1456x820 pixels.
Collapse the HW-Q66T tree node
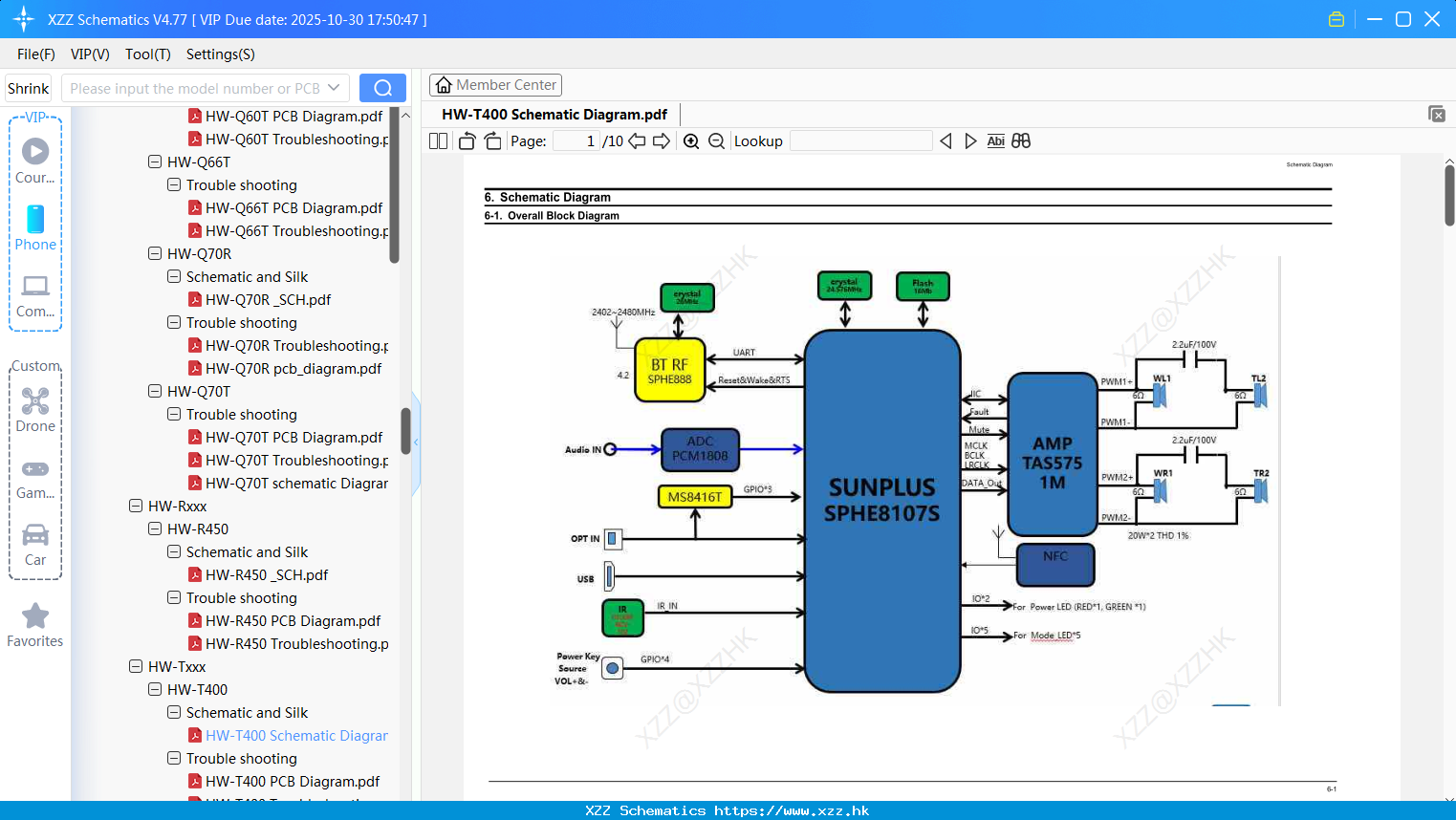click(x=155, y=162)
